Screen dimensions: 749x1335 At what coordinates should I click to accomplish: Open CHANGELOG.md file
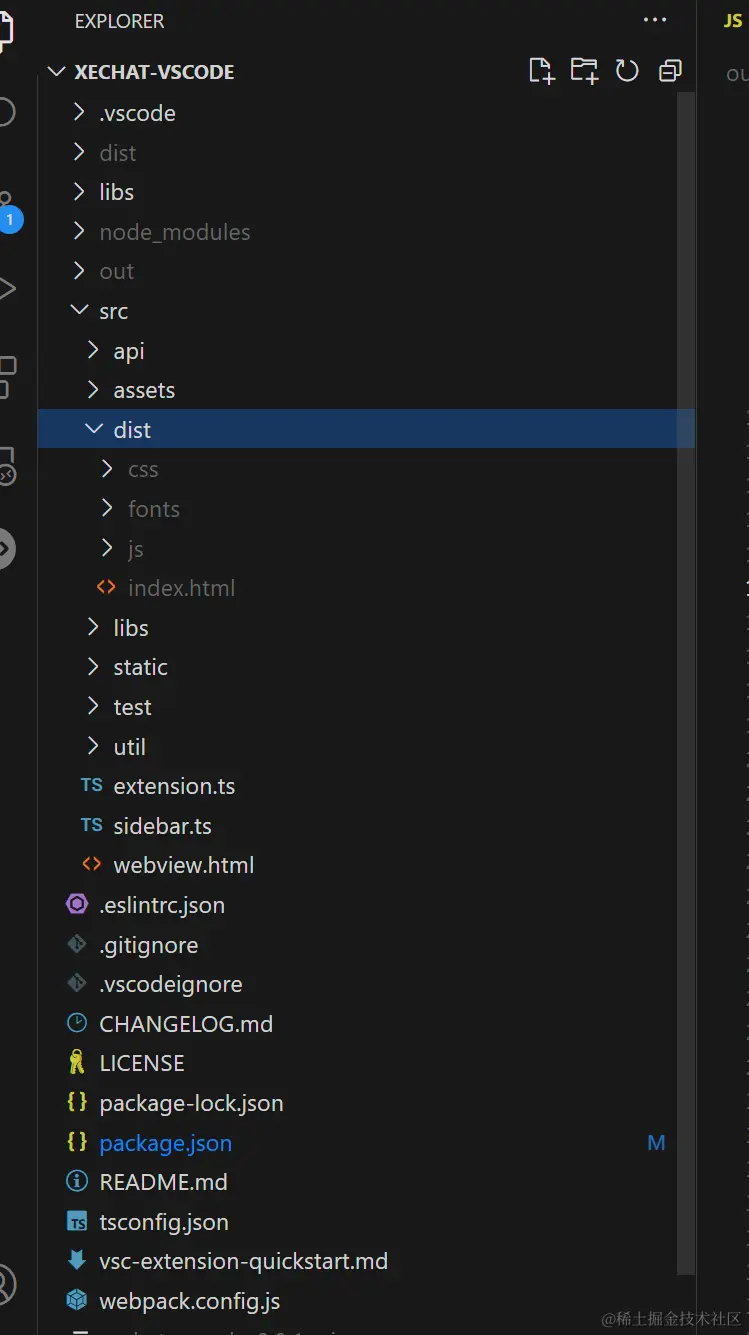click(x=186, y=1024)
